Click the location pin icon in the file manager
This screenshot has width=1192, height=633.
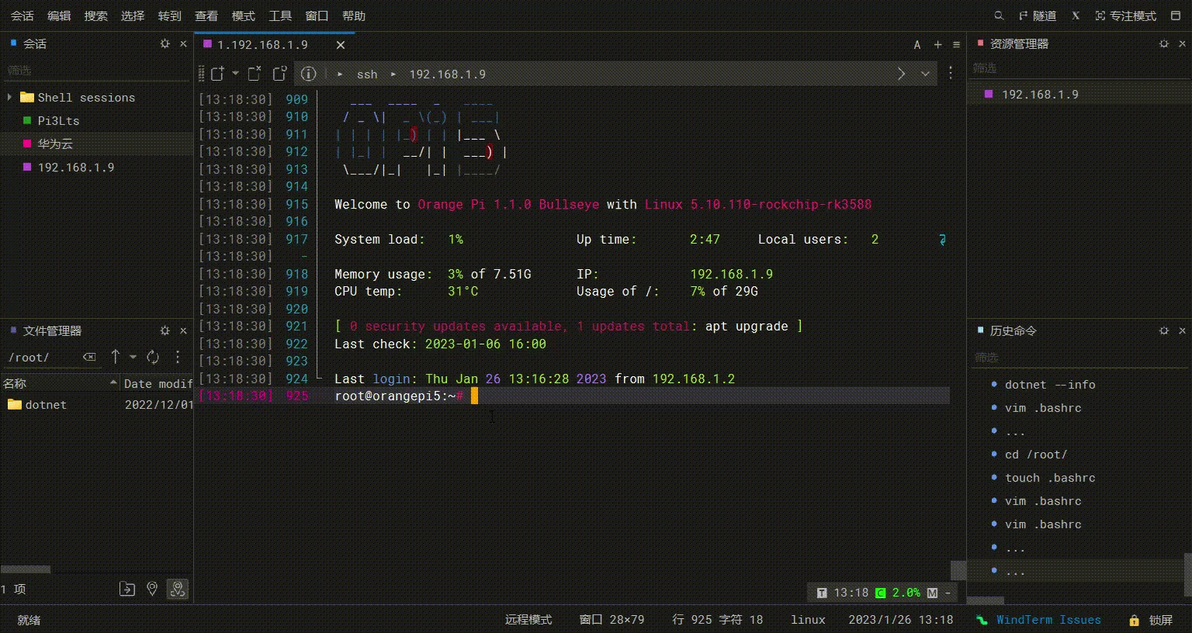pyautogui.click(x=152, y=589)
